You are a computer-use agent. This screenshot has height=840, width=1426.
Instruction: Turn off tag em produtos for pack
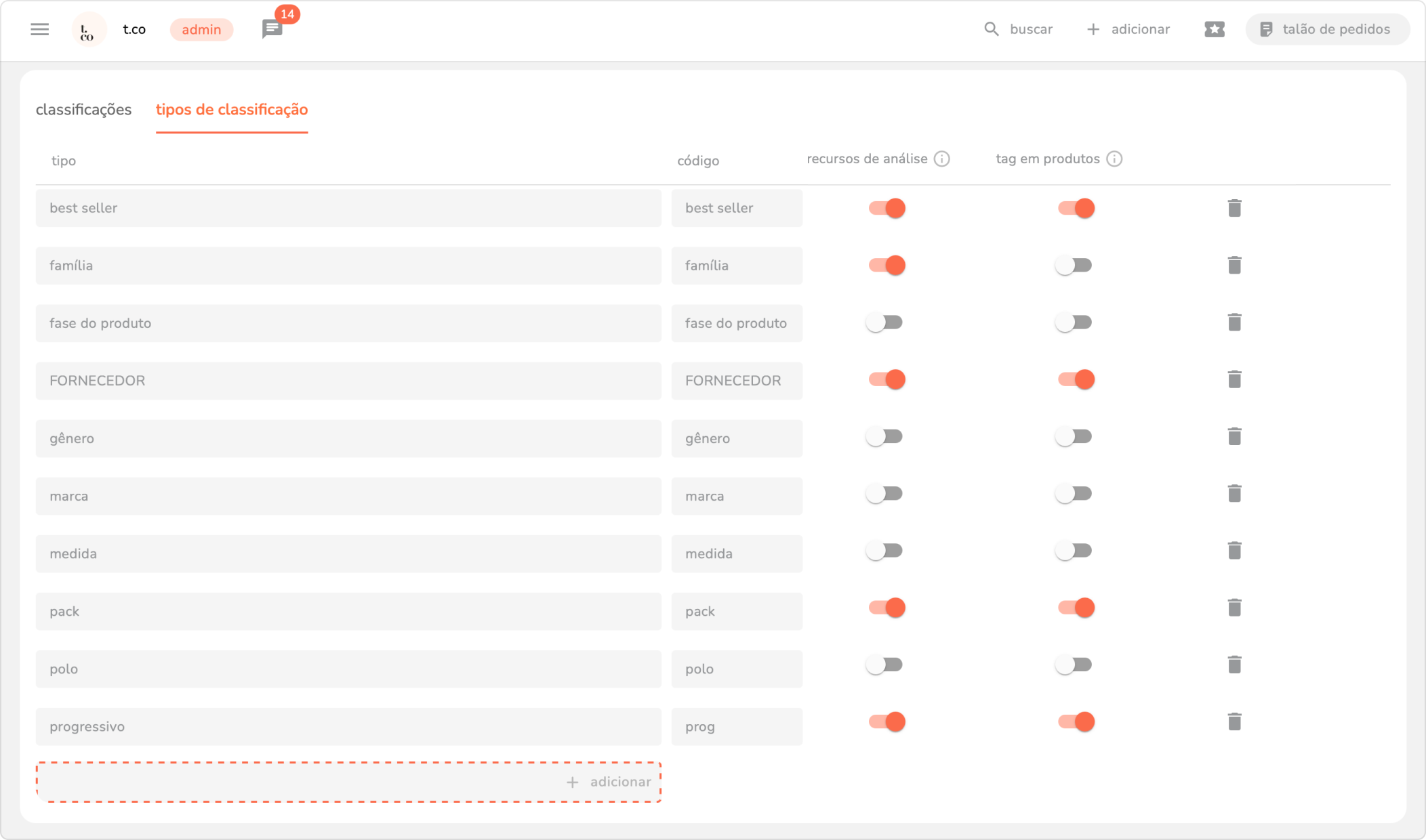(1076, 608)
